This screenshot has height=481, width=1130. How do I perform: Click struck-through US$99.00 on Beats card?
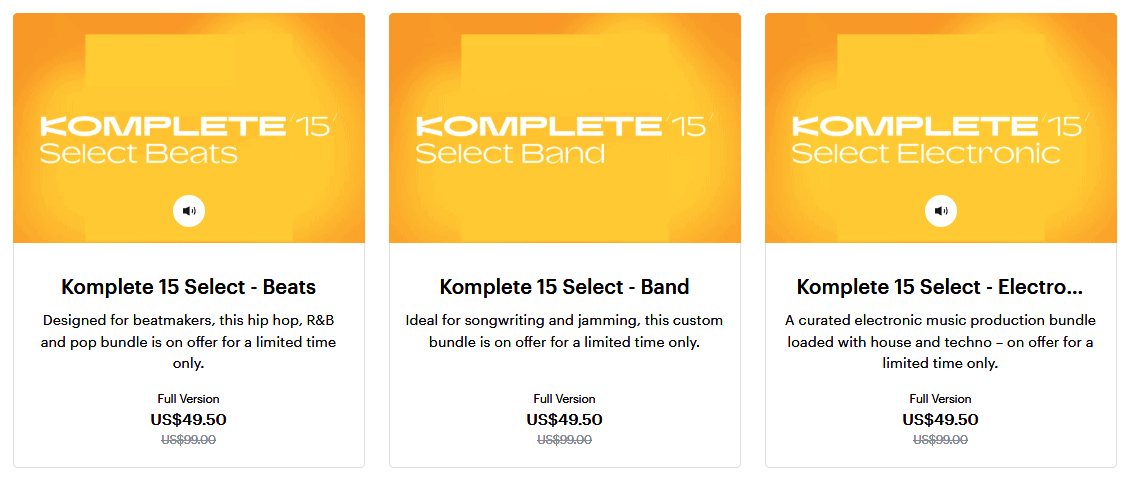(x=189, y=440)
